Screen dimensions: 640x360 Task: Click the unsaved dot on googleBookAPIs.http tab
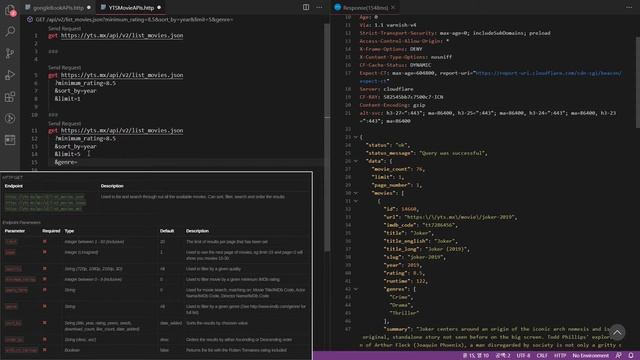(x=89, y=7)
